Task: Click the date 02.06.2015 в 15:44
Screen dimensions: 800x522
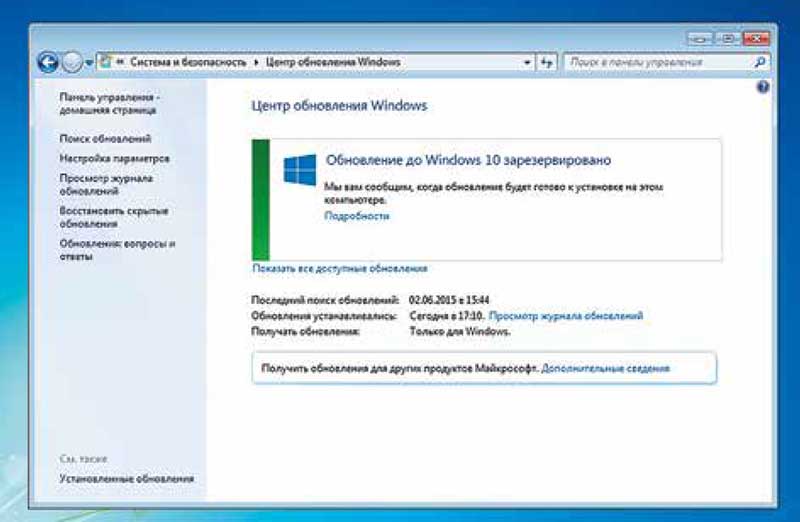Action: pyautogui.click(x=449, y=300)
